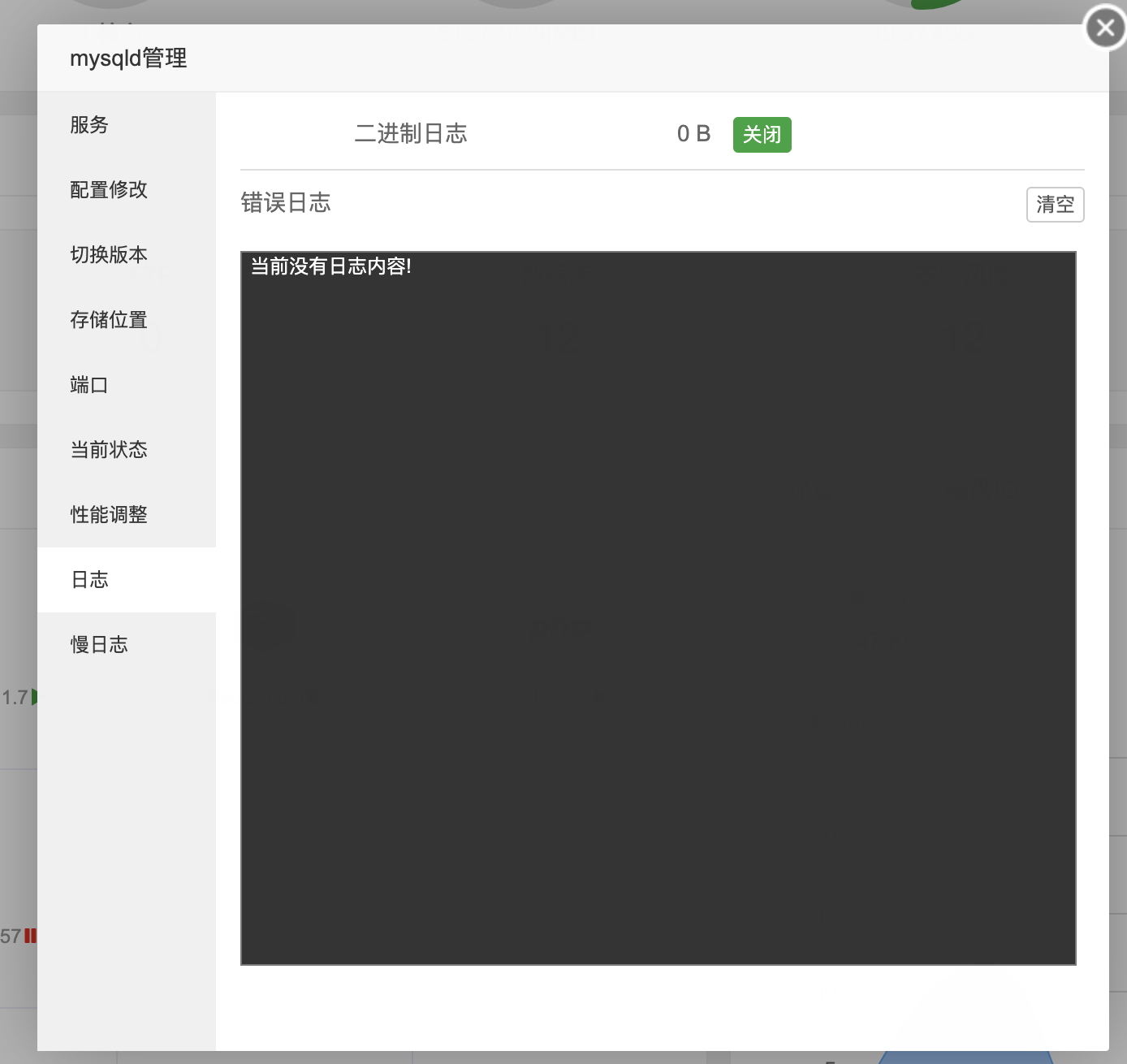The width and height of the screenshot is (1127, 1064).
Task: Open the 服务 tab
Action: 127,125
